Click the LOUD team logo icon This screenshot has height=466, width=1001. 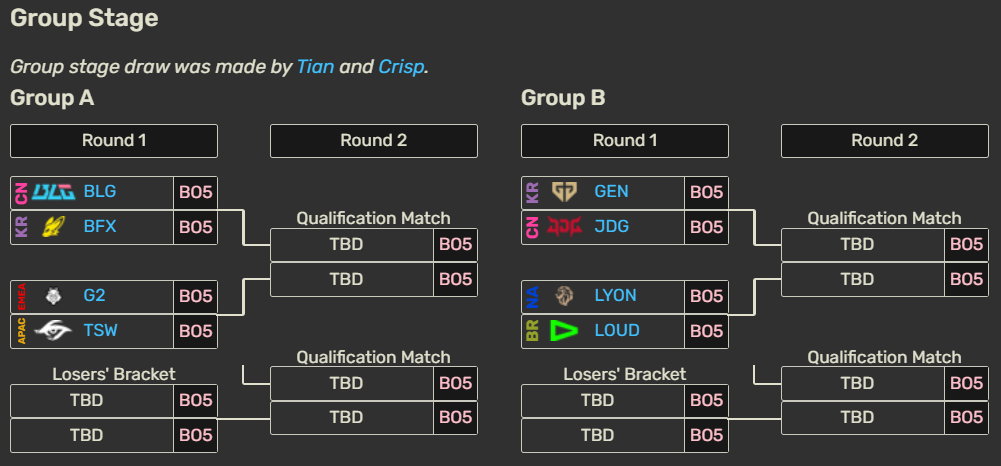point(564,331)
